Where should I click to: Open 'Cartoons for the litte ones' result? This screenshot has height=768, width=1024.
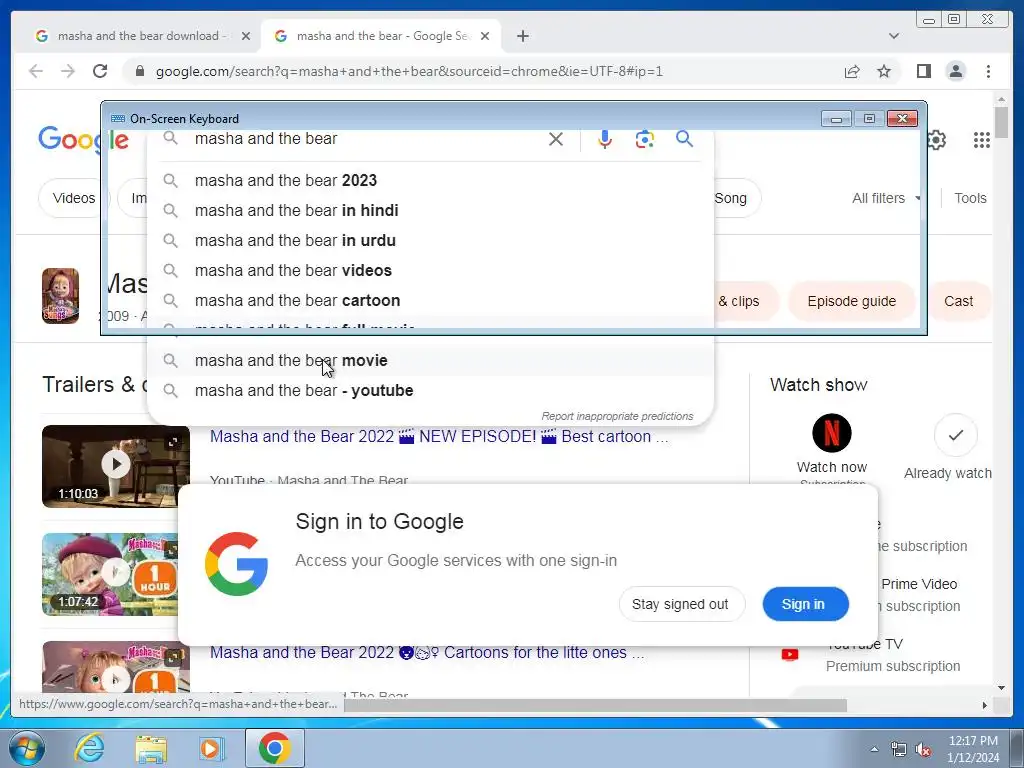point(427,652)
